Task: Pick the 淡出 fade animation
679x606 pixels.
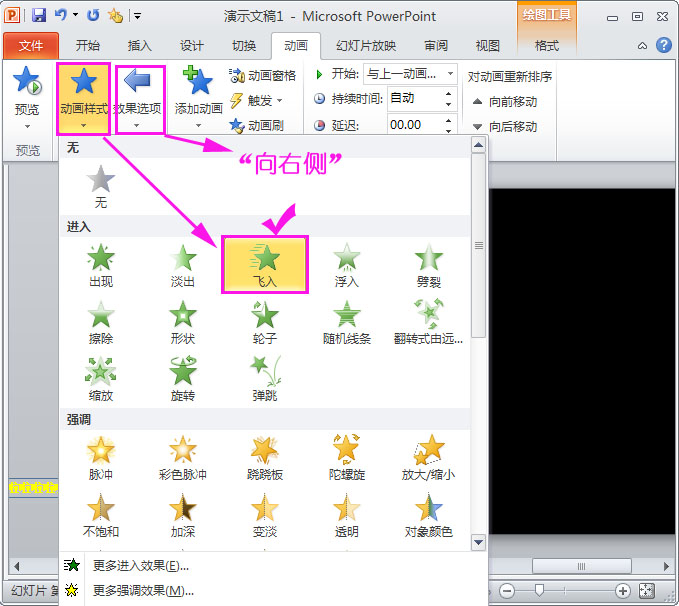Action: (183, 265)
